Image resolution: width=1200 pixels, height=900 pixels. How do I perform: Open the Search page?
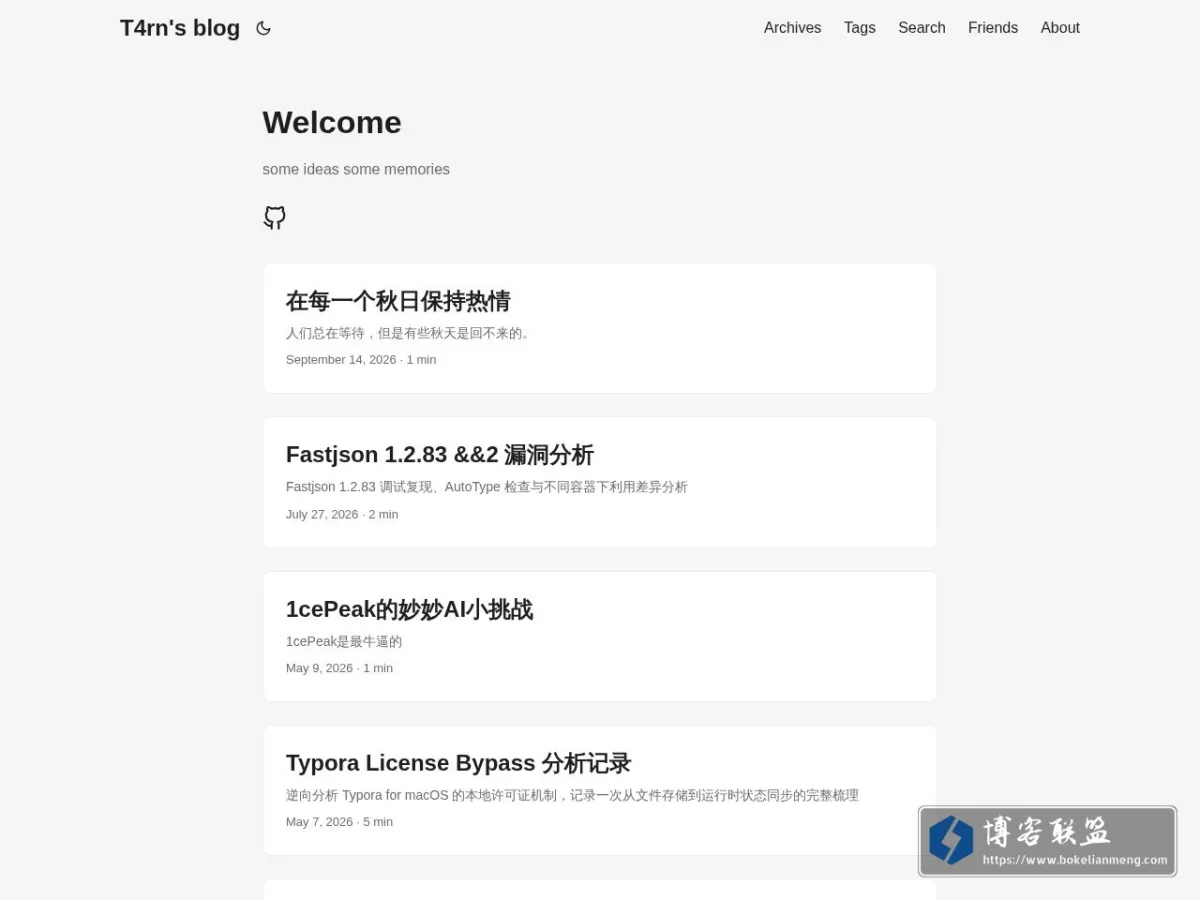(921, 28)
